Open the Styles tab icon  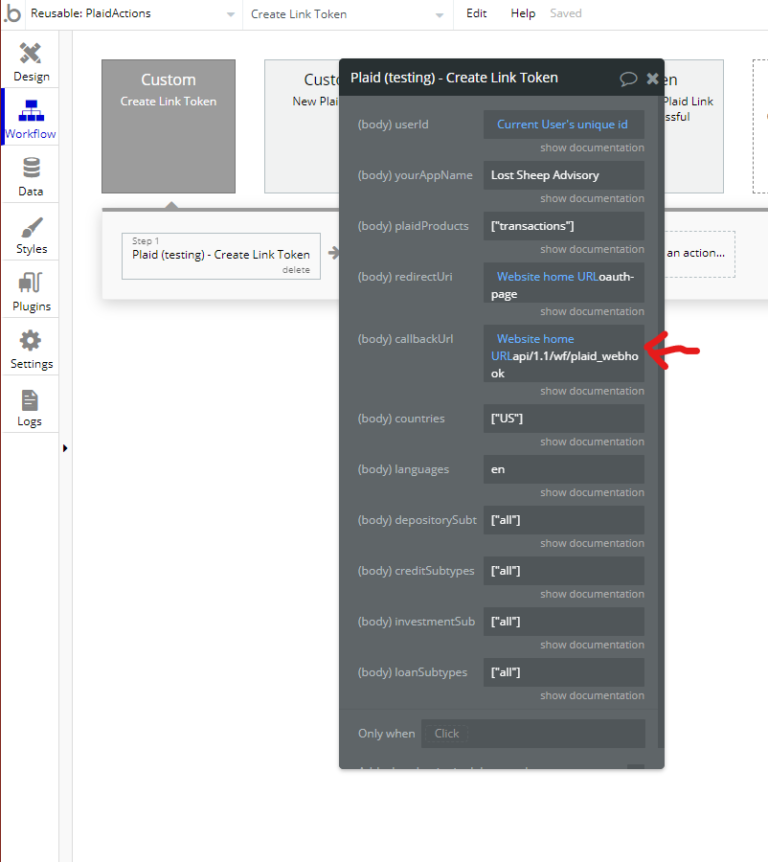[31, 228]
